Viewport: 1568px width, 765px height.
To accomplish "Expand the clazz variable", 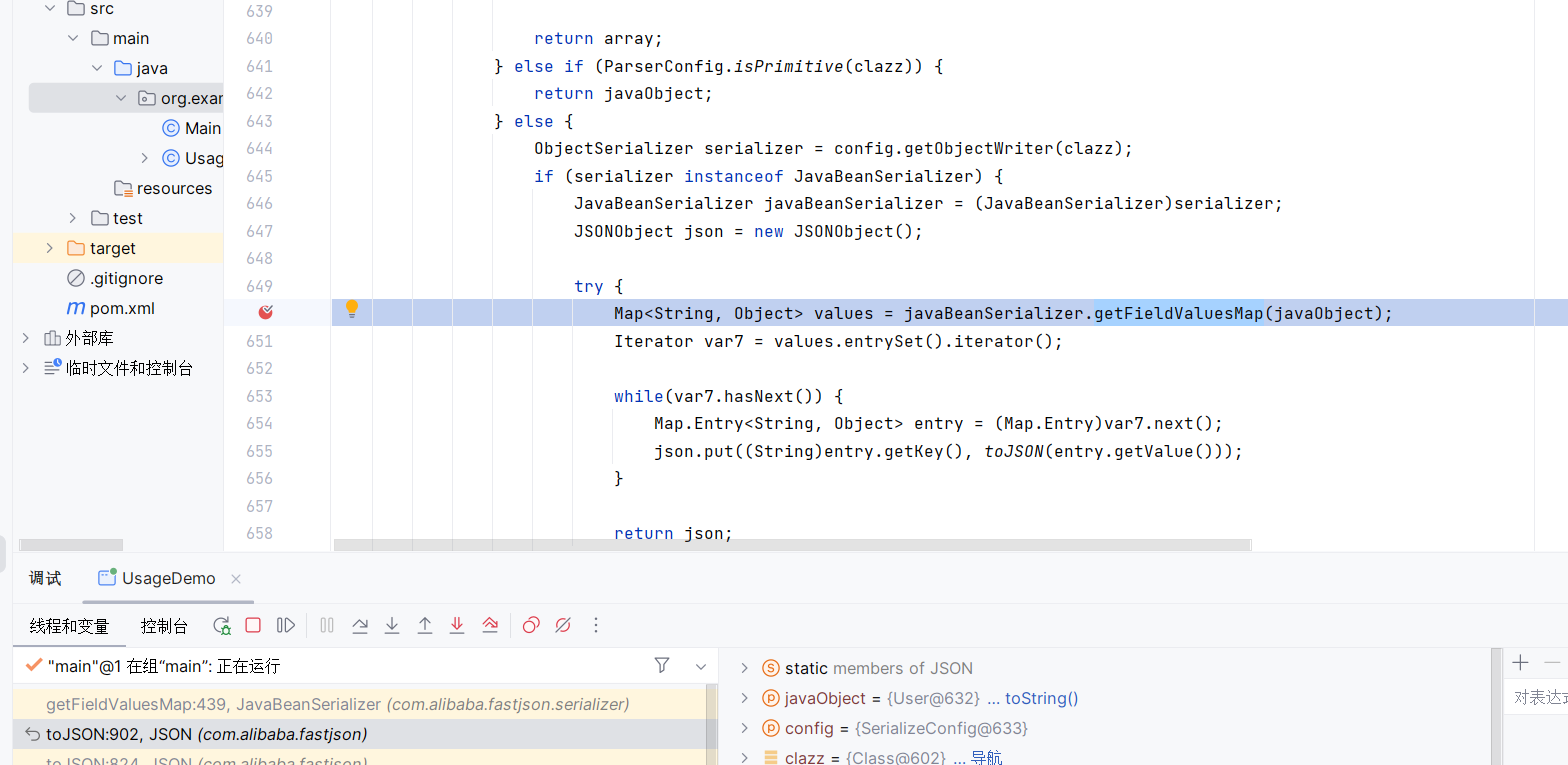I will [x=744, y=757].
